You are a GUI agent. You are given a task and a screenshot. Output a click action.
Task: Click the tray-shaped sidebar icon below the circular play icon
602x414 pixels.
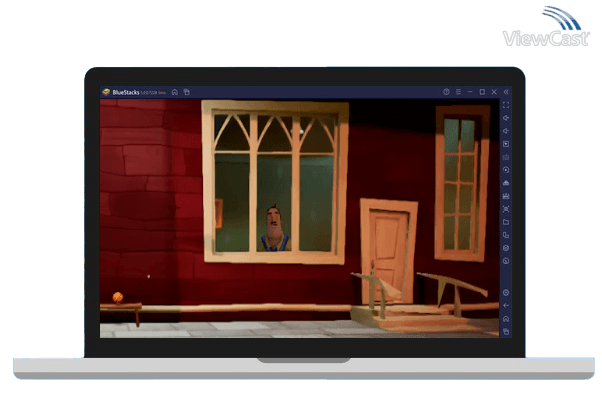click(x=506, y=183)
